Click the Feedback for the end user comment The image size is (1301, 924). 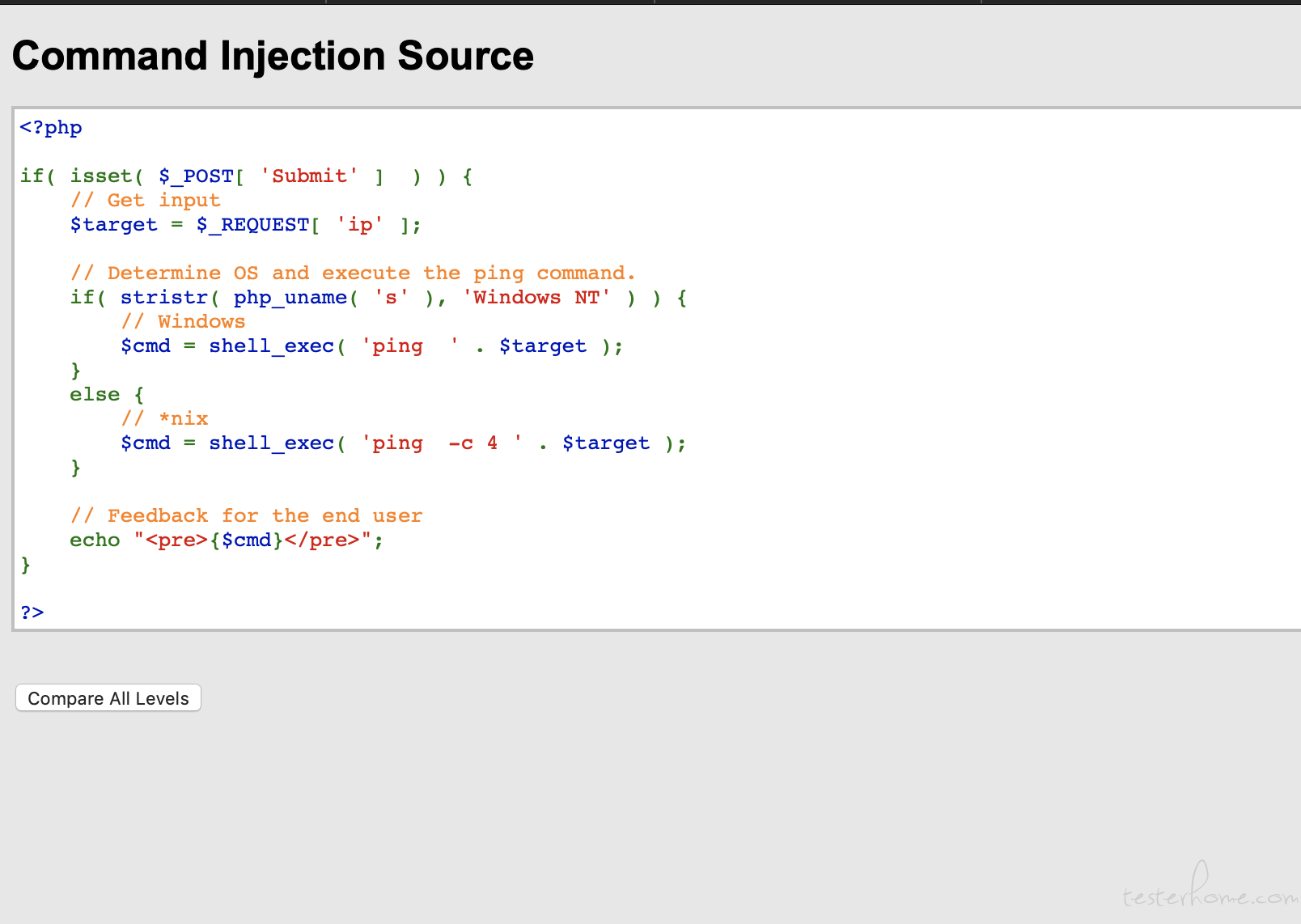(246, 516)
